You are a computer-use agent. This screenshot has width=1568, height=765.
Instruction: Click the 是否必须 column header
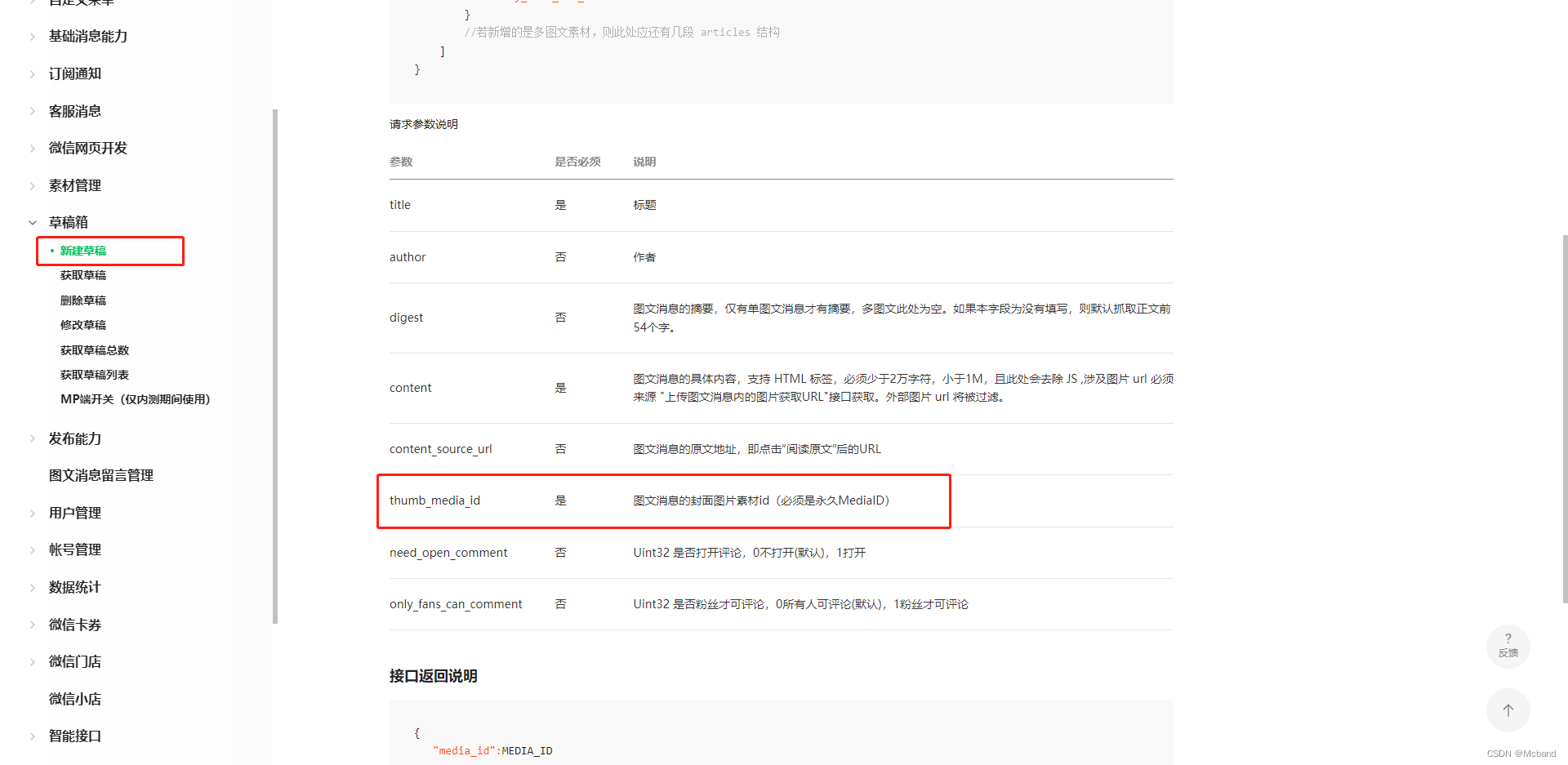(x=578, y=162)
